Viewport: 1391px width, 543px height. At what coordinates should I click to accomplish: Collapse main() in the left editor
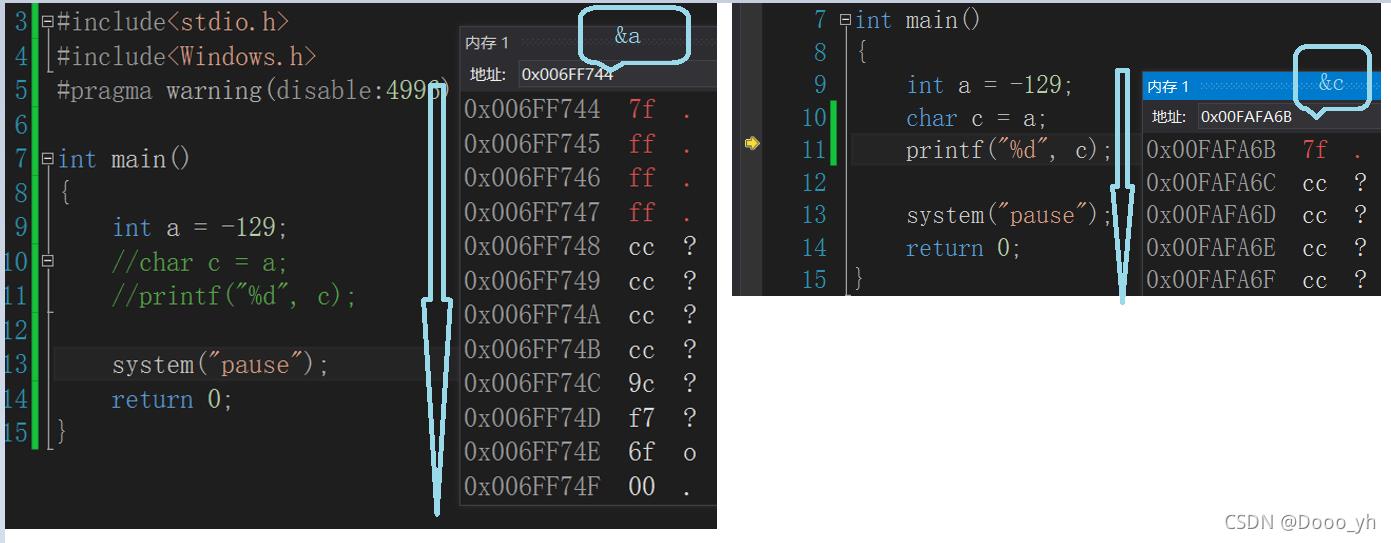[48, 160]
